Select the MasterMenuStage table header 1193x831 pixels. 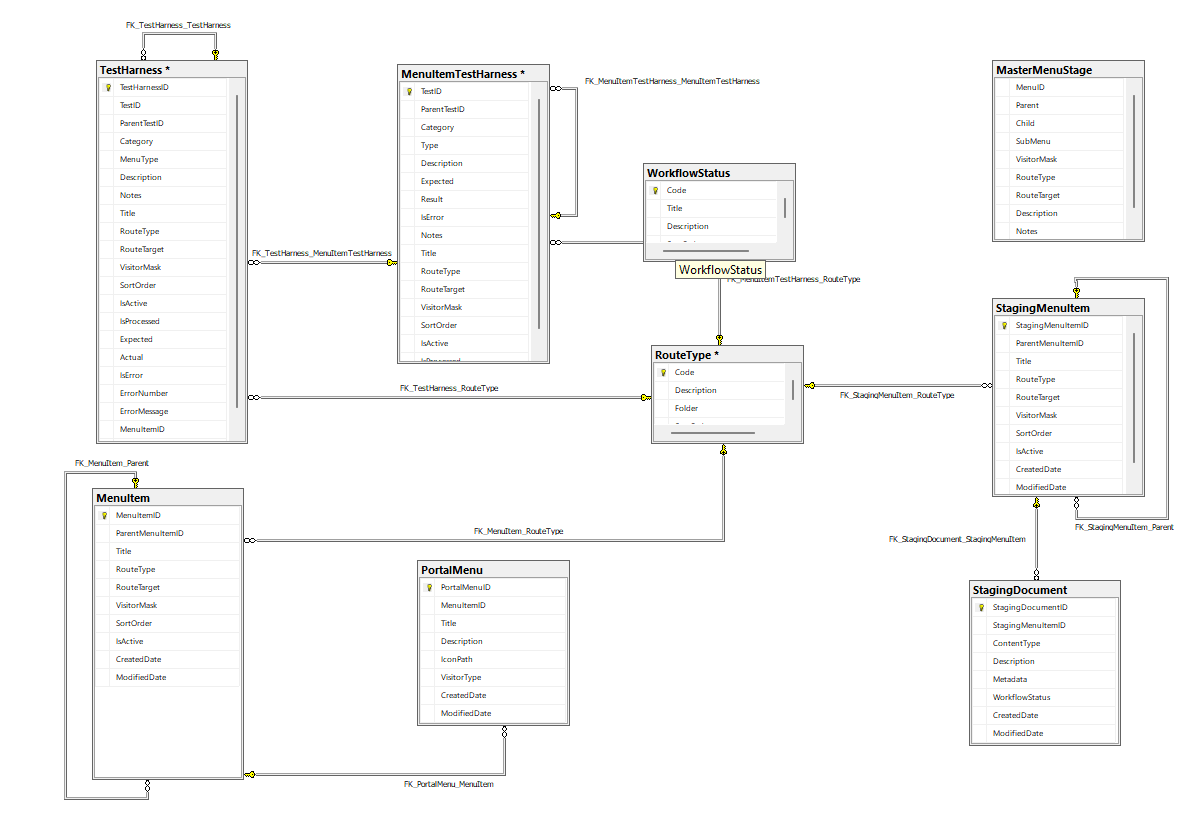pos(1068,70)
